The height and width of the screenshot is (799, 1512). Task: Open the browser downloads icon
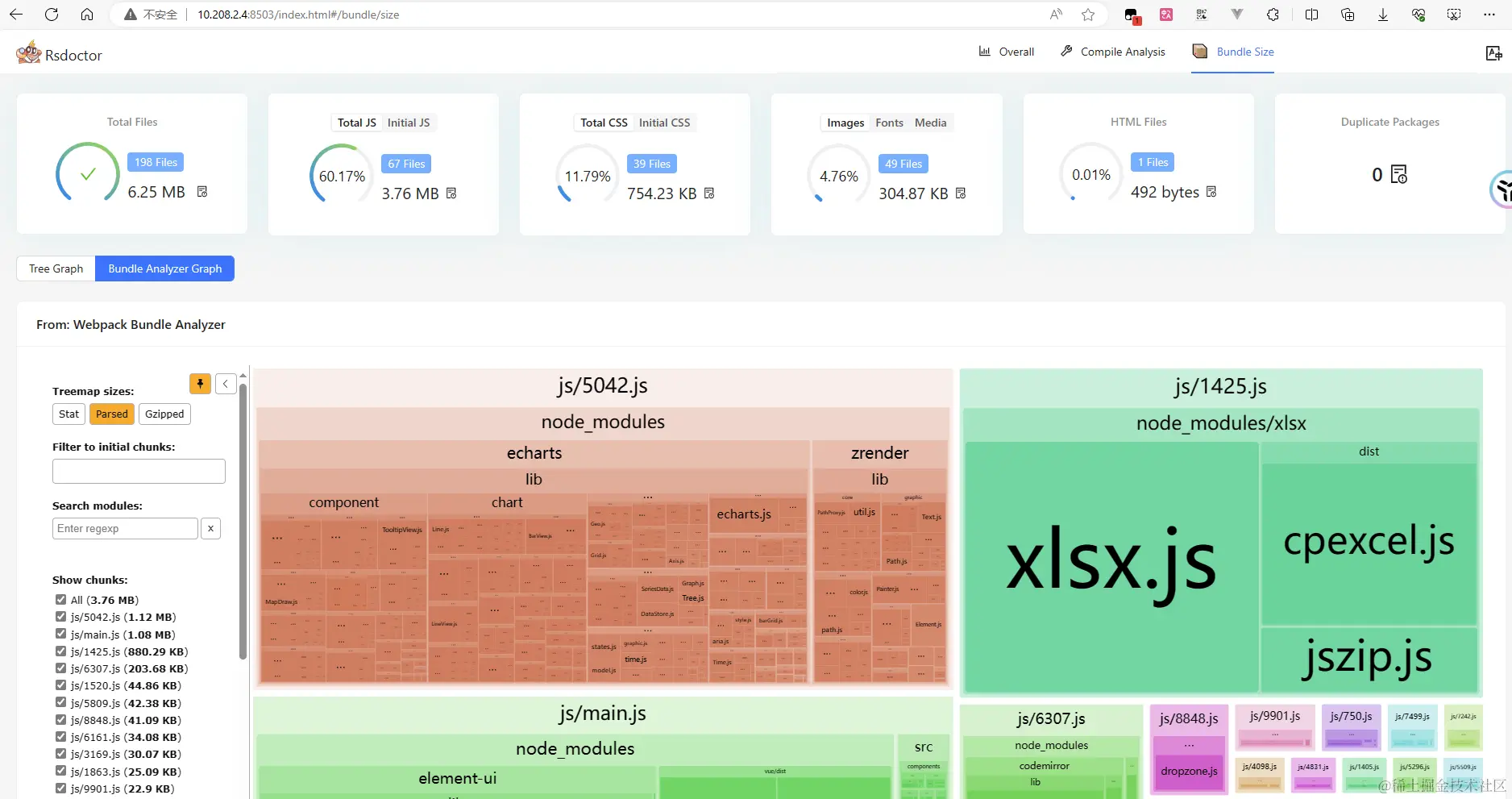pos(1382,15)
